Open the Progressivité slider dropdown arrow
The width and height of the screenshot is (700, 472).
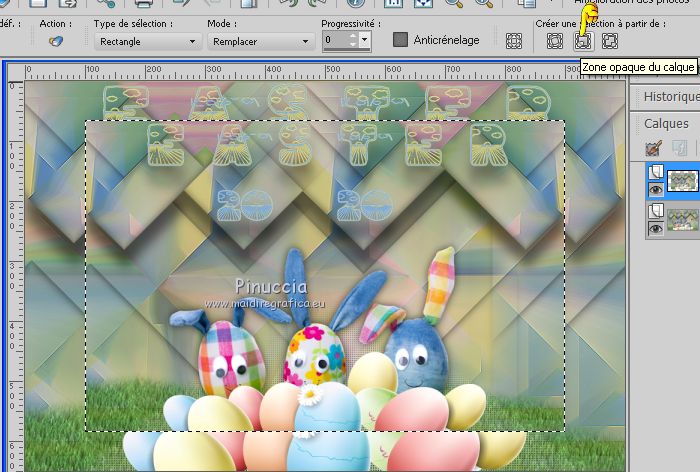pyautogui.click(x=364, y=40)
